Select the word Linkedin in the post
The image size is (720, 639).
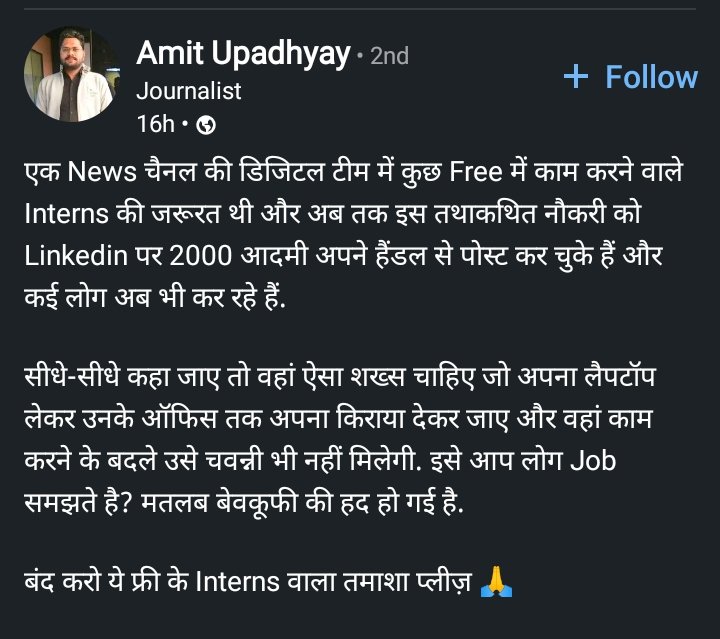click(x=76, y=256)
